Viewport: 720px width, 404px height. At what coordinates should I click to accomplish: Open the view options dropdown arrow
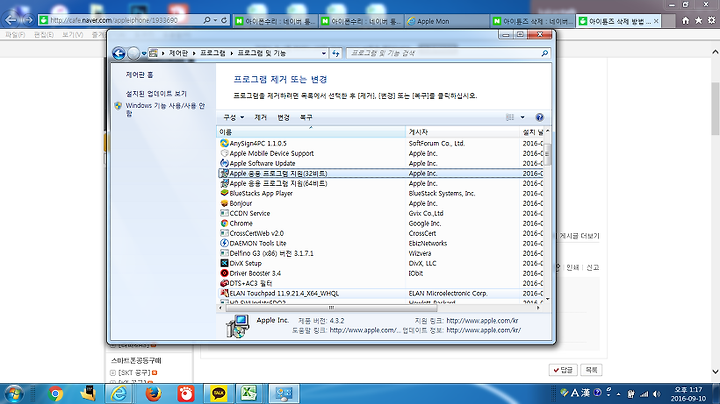click(523, 118)
